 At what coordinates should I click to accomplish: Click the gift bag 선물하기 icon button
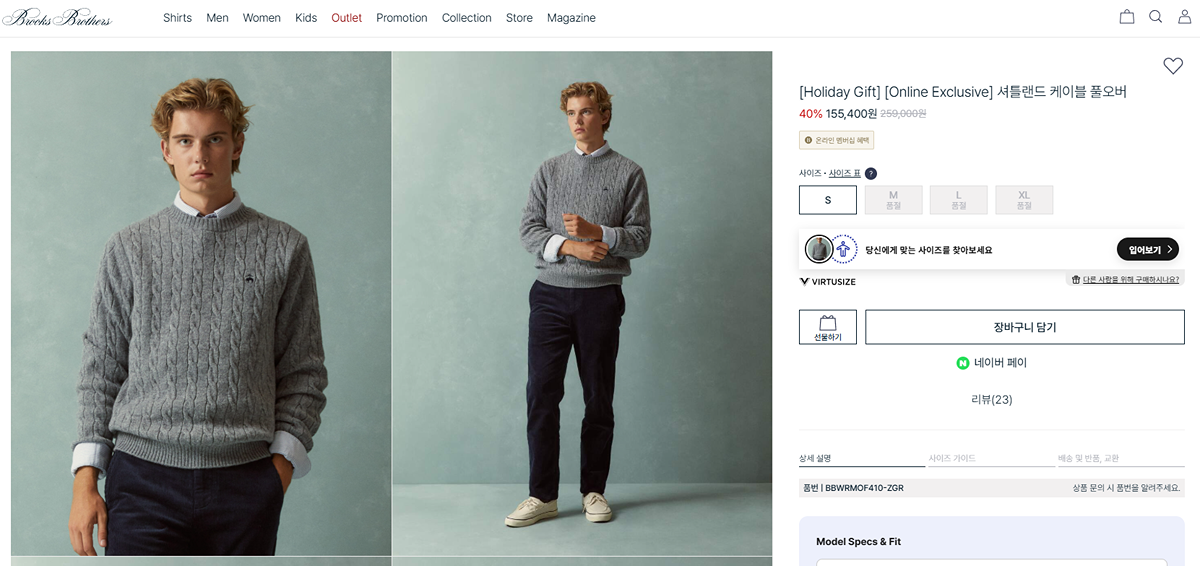(x=828, y=327)
